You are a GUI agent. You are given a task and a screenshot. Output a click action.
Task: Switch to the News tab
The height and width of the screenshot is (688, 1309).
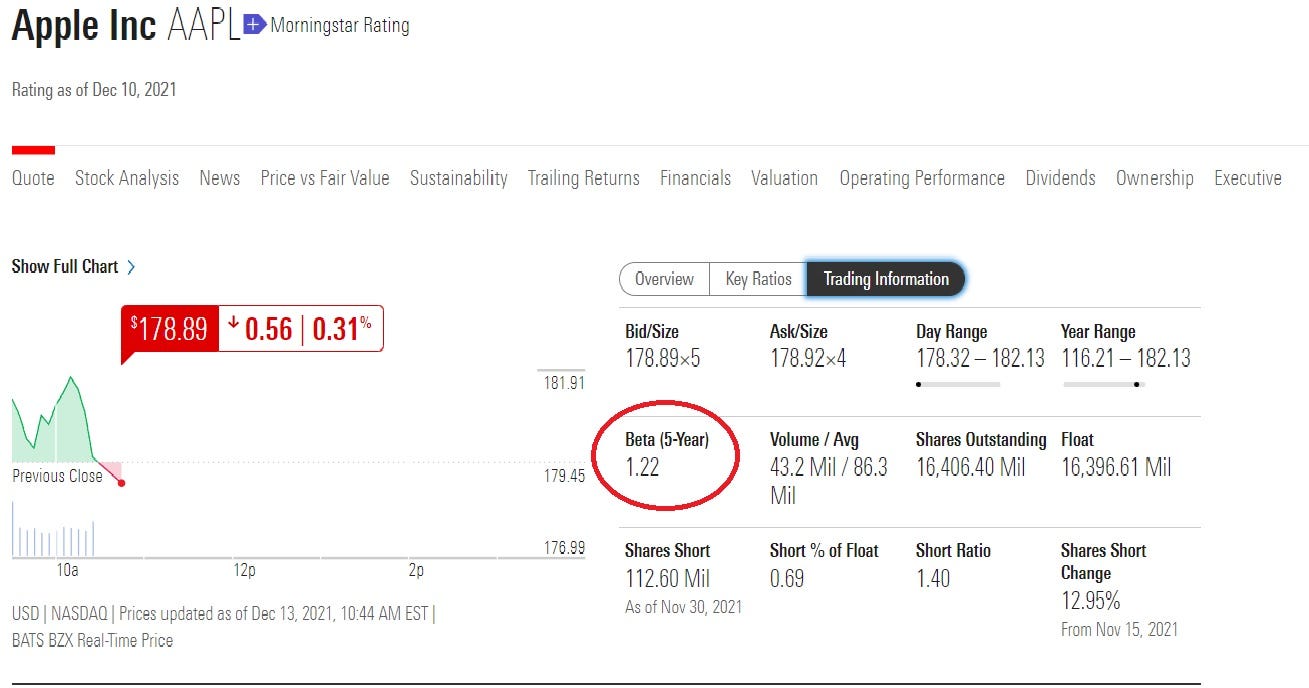point(220,178)
